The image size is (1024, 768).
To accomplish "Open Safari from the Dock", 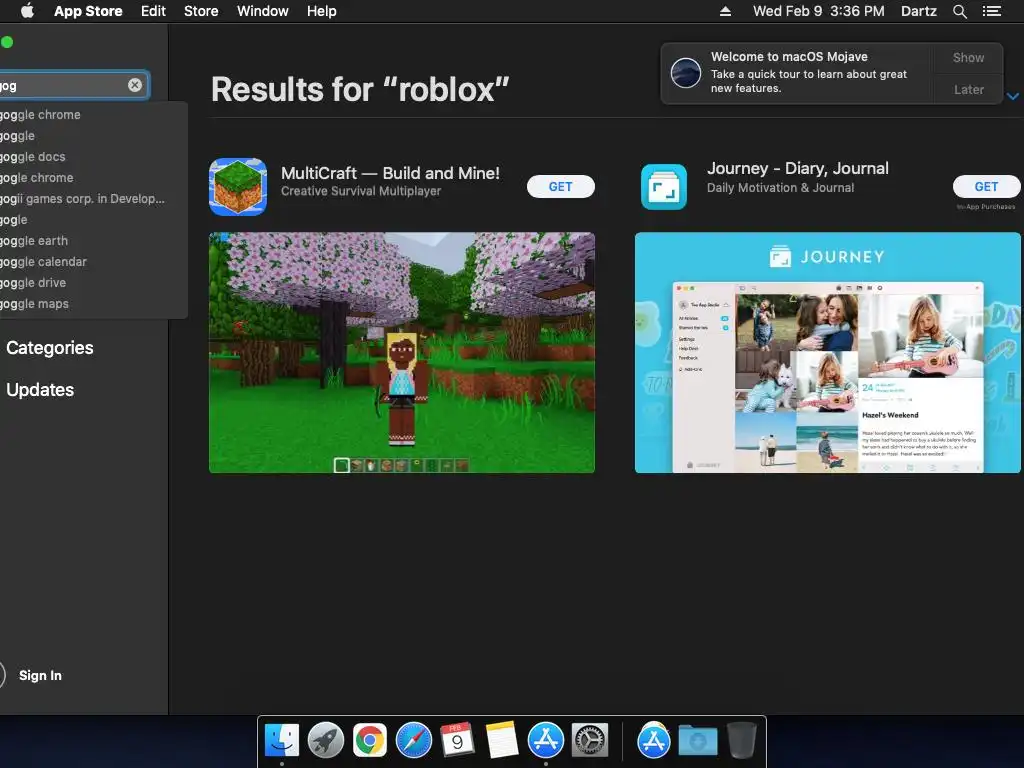I will tap(413, 740).
